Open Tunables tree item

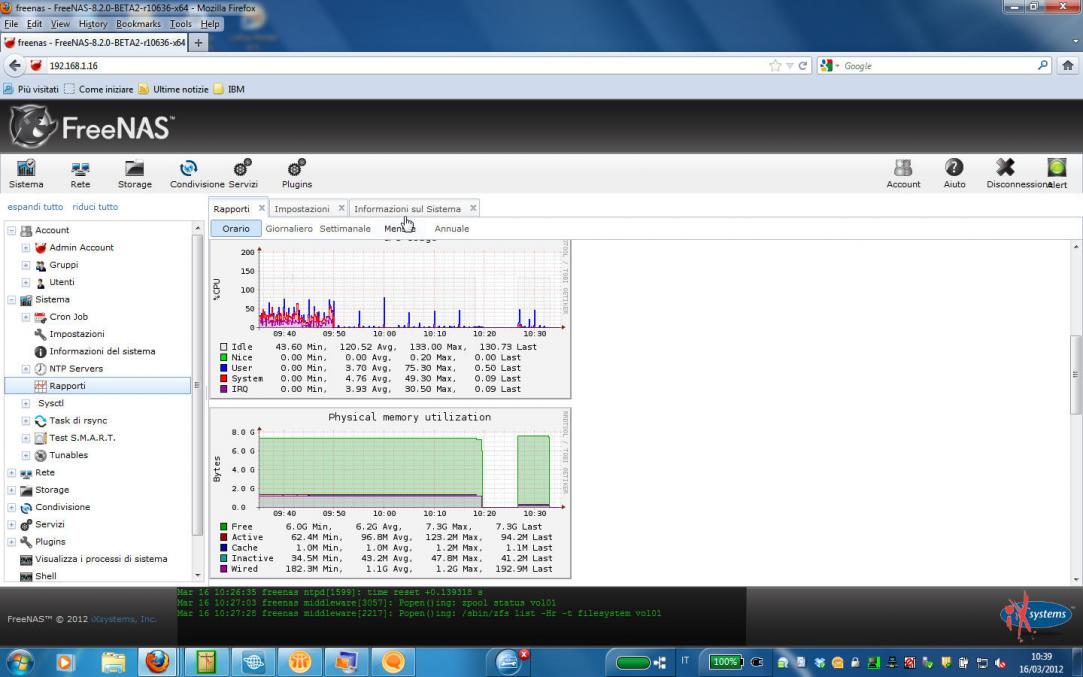(x=68, y=455)
